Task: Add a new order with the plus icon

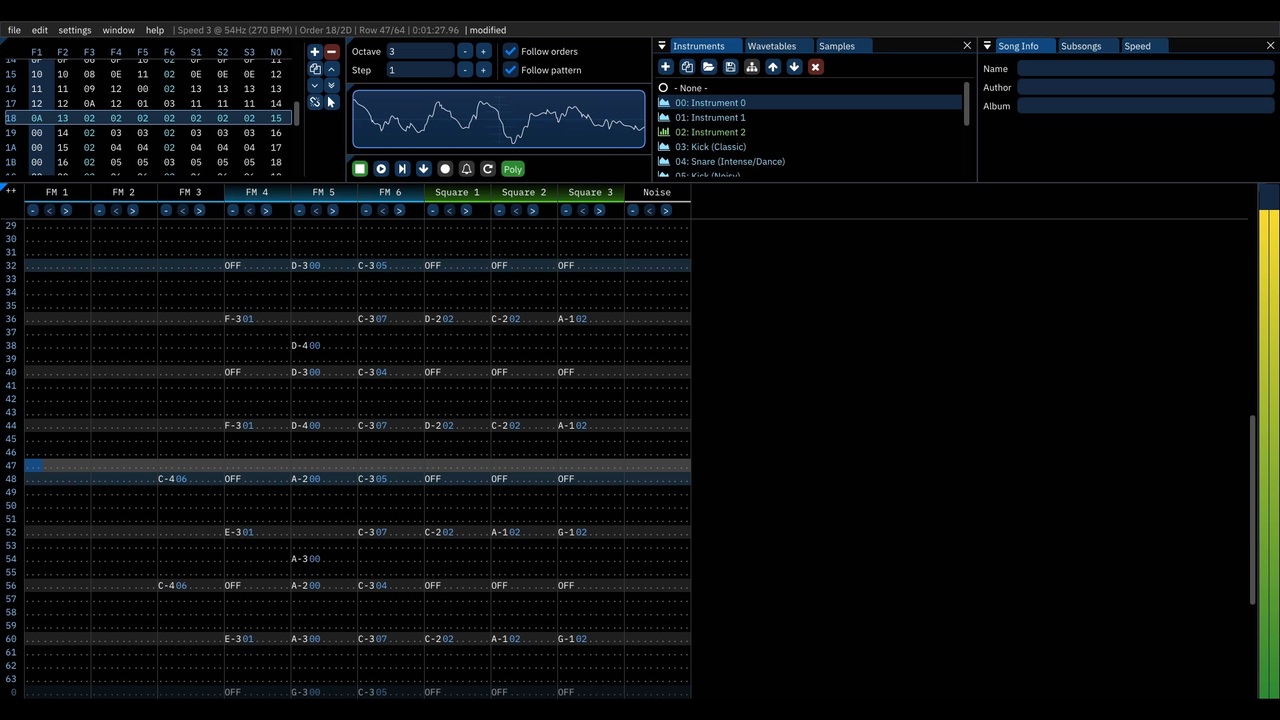Action: pos(314,52)
